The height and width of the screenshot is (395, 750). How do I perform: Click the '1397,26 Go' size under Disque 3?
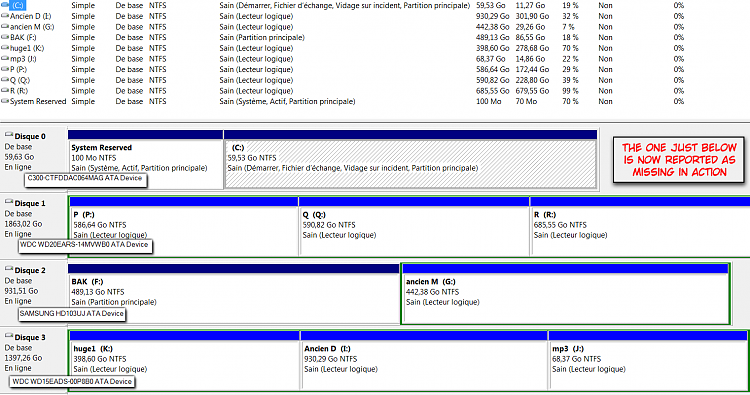click(x=23, y=358)
